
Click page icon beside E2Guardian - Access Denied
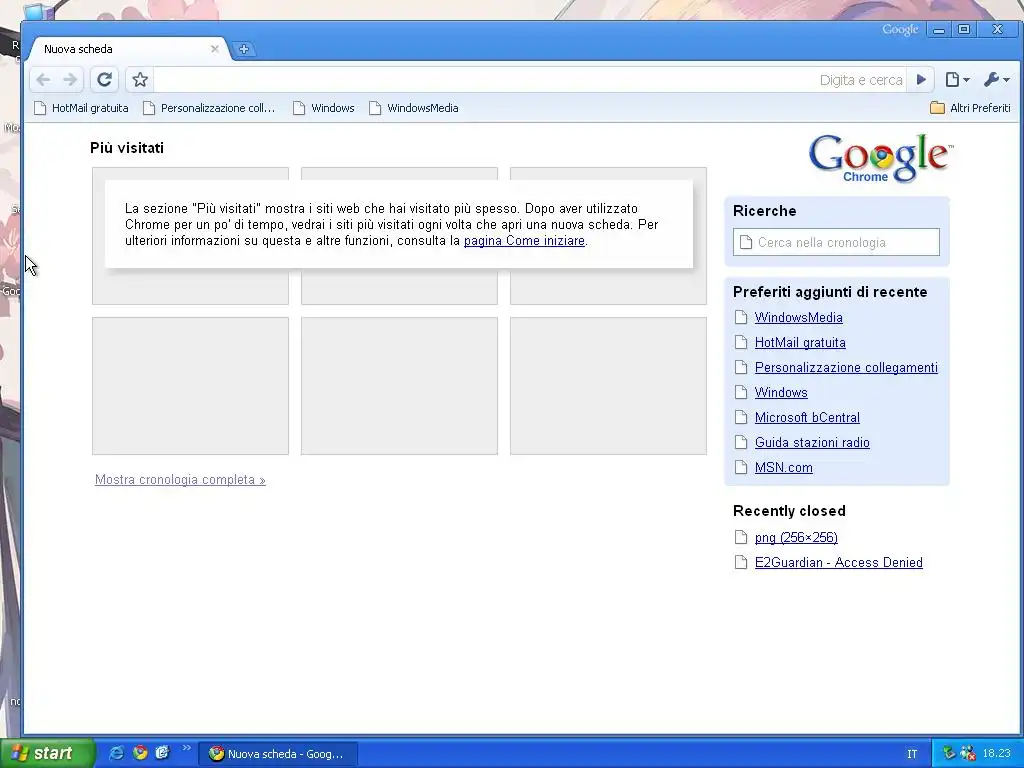741,562
